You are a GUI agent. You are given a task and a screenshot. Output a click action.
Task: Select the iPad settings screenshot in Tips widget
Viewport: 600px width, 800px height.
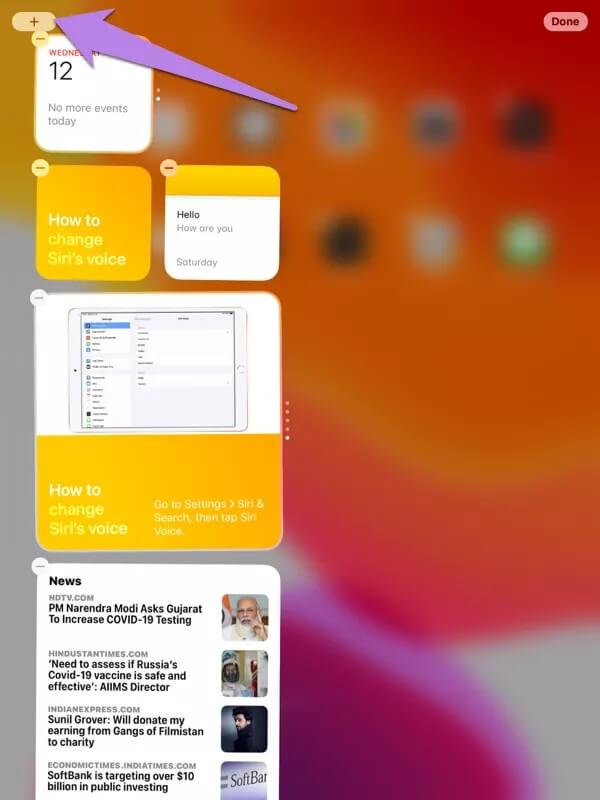click(158, 370)
